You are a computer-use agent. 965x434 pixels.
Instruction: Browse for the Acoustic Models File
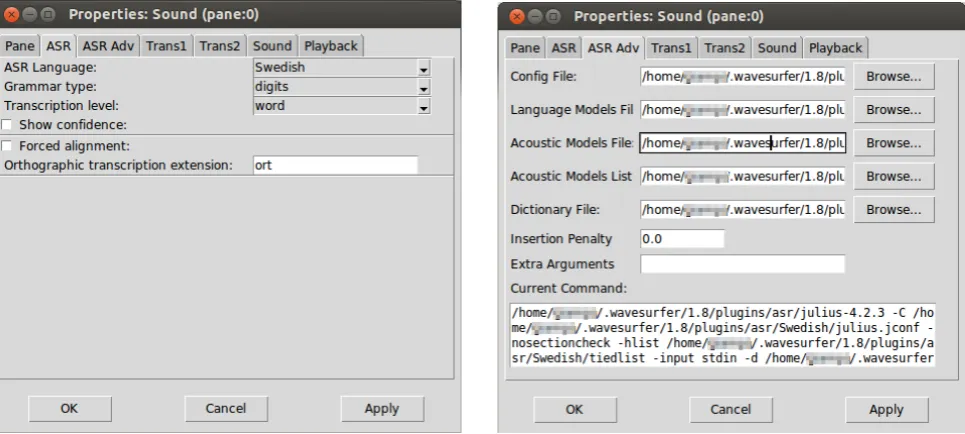tap(894, 143)
